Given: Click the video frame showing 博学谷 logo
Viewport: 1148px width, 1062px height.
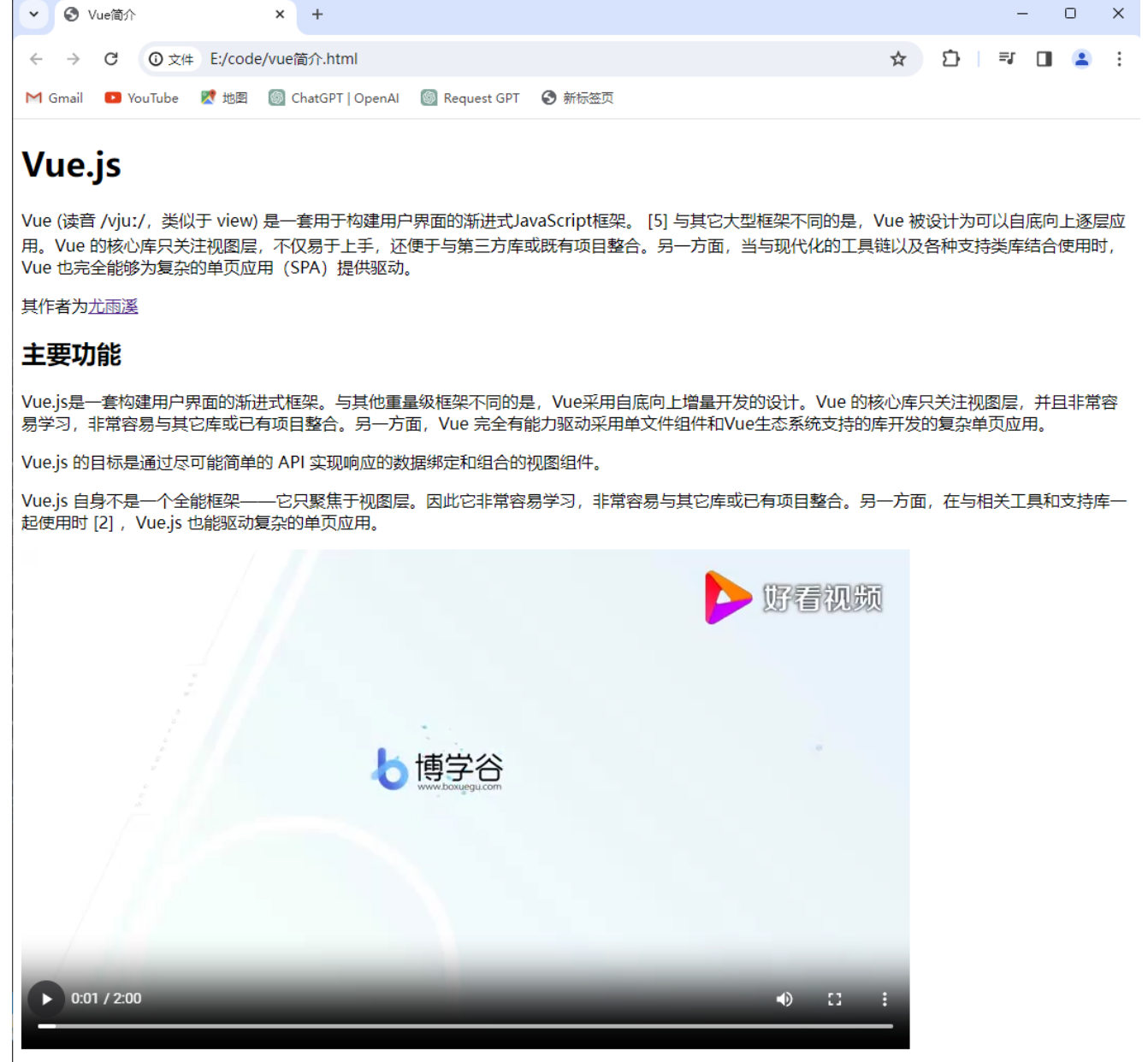Looking at the screenshot, I should [x=465, y=799].
